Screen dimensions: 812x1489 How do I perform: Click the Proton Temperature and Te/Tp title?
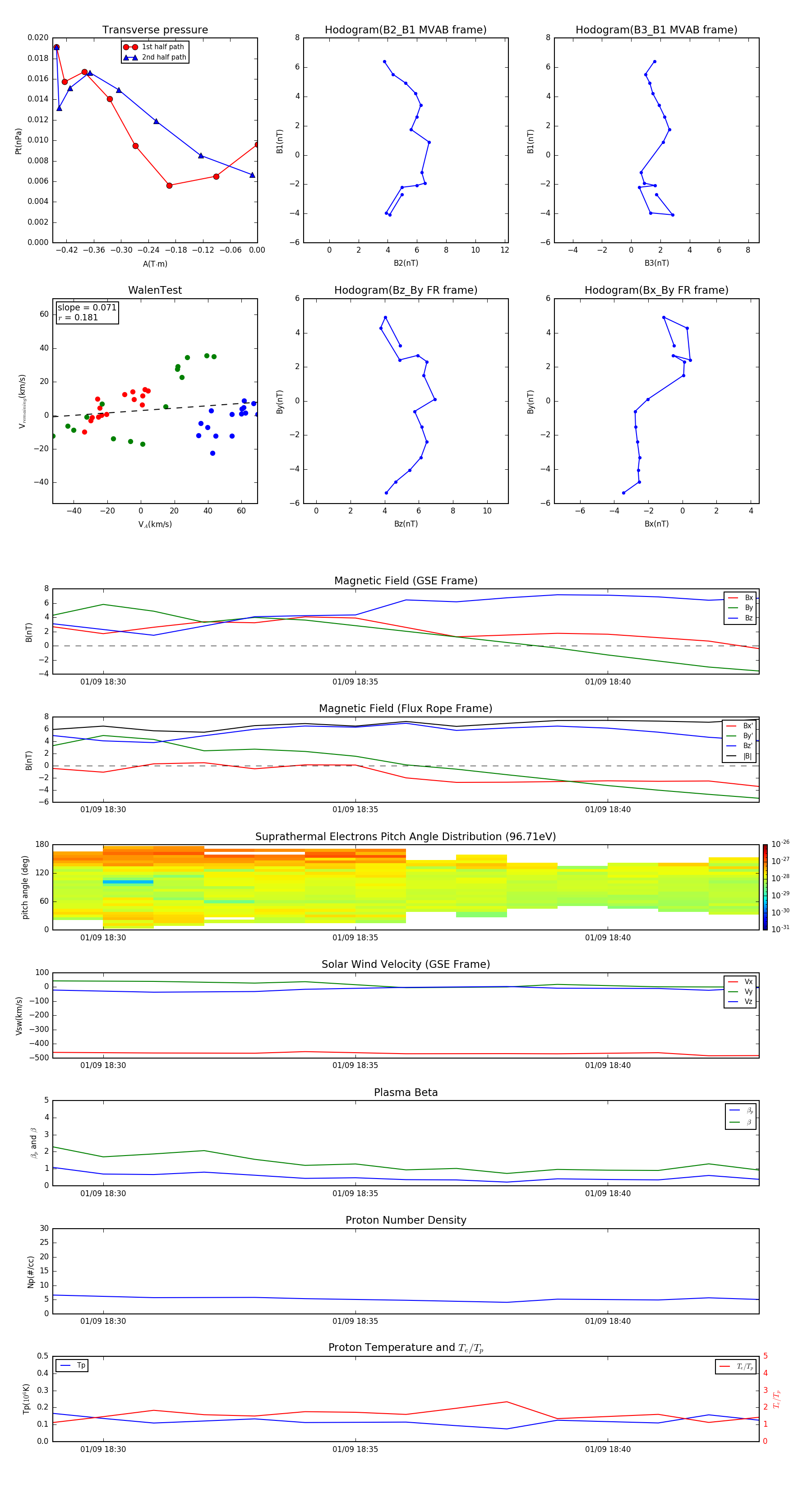pos(406,1348)
